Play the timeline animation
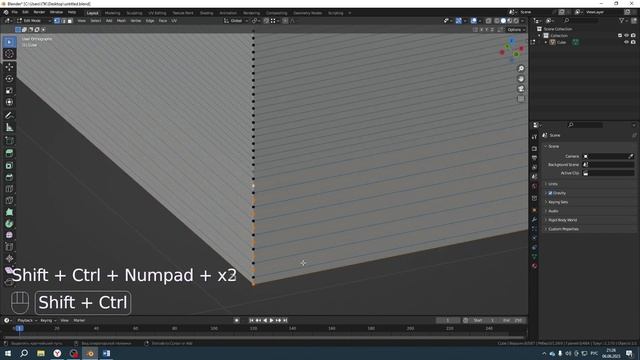The width and height of the screenshot is (640, 360). (x=271, y=320)
